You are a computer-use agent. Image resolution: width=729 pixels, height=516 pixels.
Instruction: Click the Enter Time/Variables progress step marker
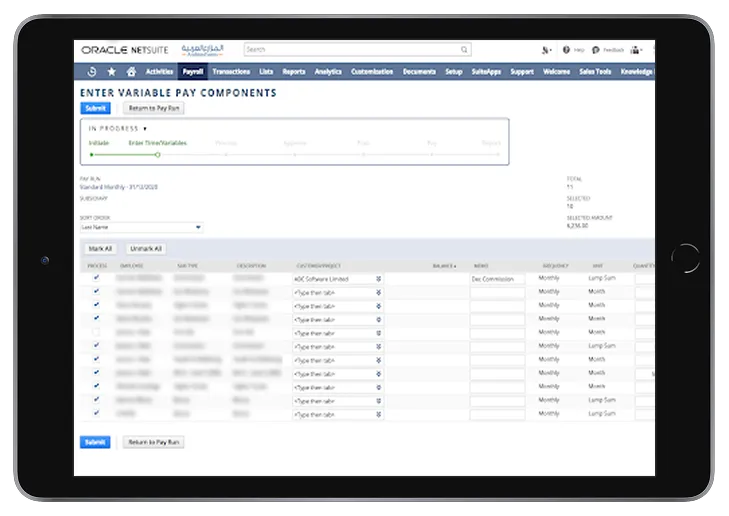(x=157, y=154)
